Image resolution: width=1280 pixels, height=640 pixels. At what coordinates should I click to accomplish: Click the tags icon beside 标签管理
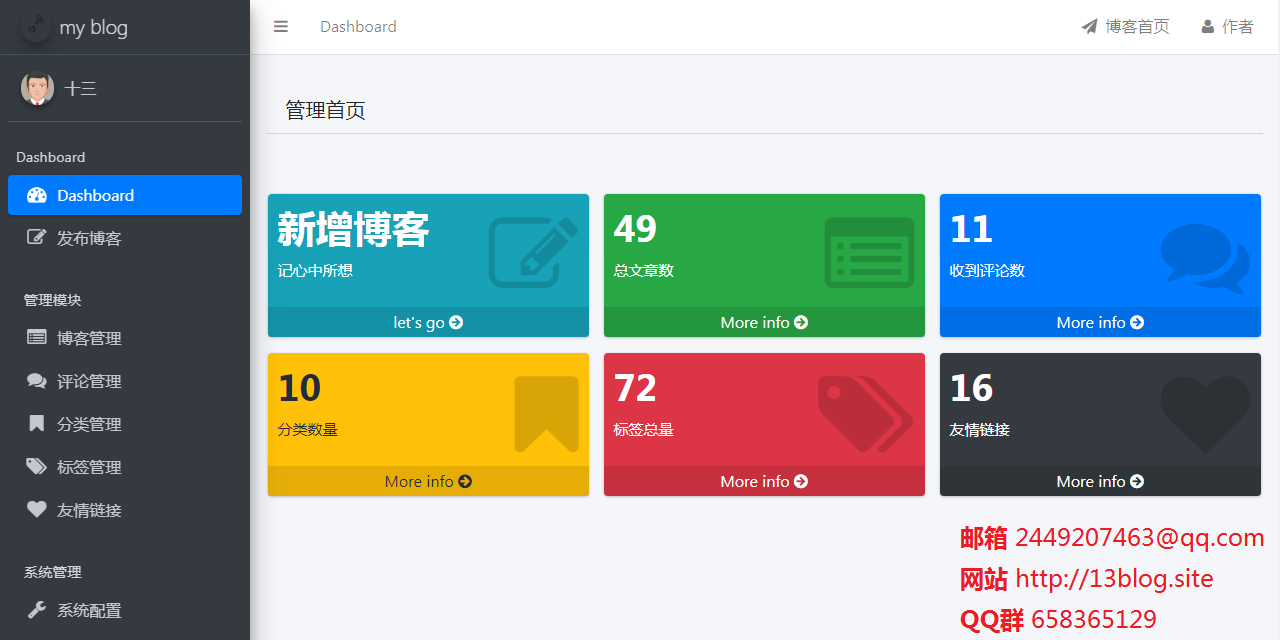pyautogui.click(x=36, y=467)
